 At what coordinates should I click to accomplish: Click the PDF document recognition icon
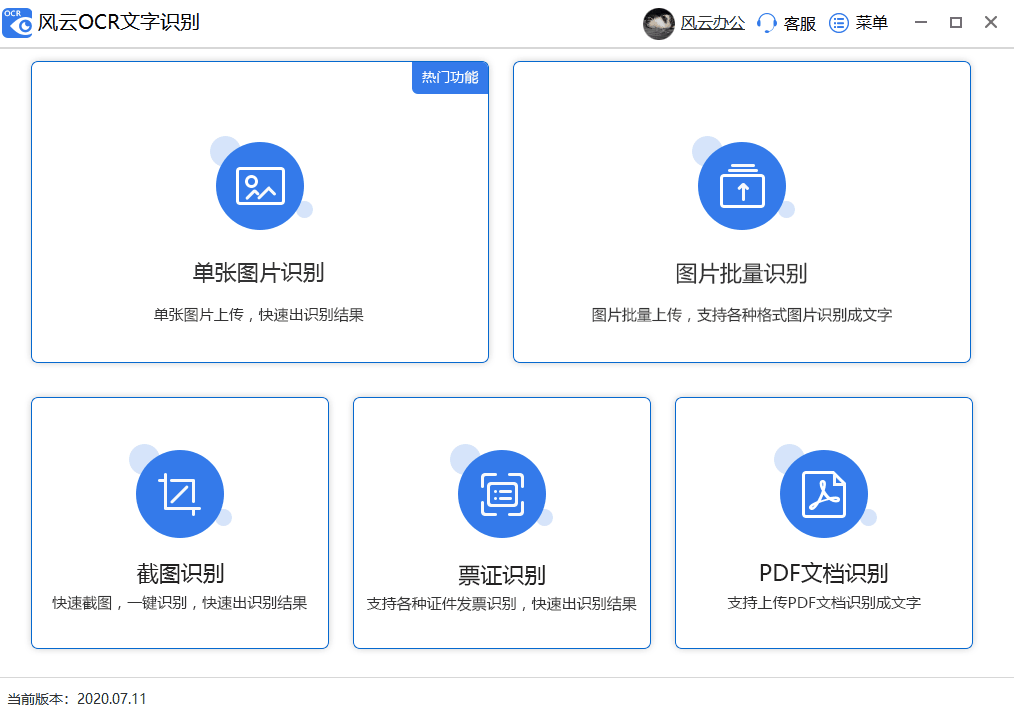[x=824, y=494]
